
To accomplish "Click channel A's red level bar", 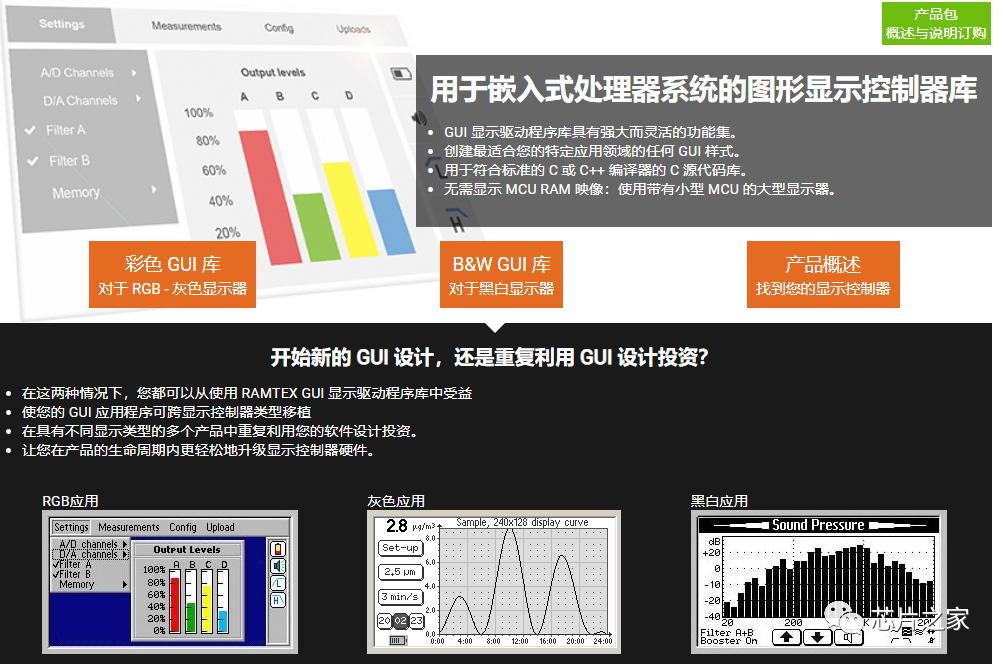I will (174, 604).
